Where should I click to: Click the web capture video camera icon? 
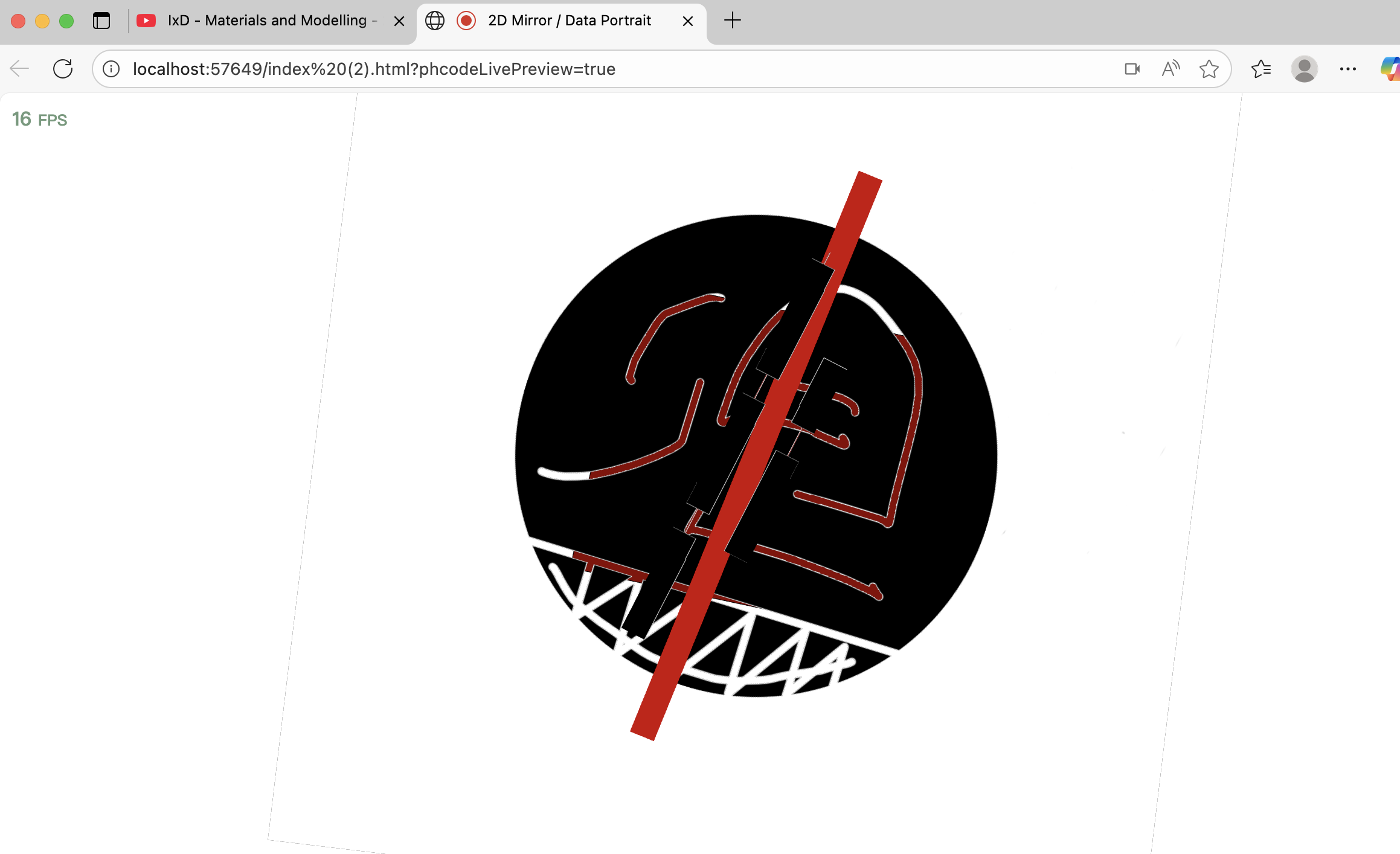1132,69
